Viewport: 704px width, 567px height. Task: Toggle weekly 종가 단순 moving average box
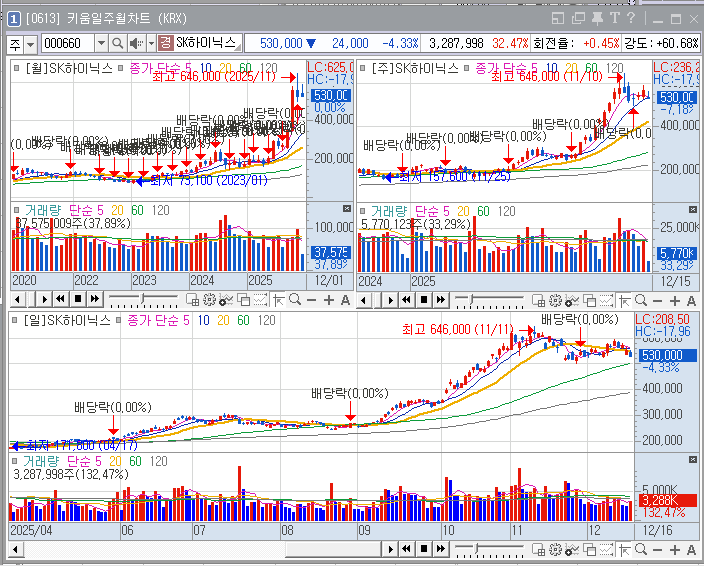(466, 68)
